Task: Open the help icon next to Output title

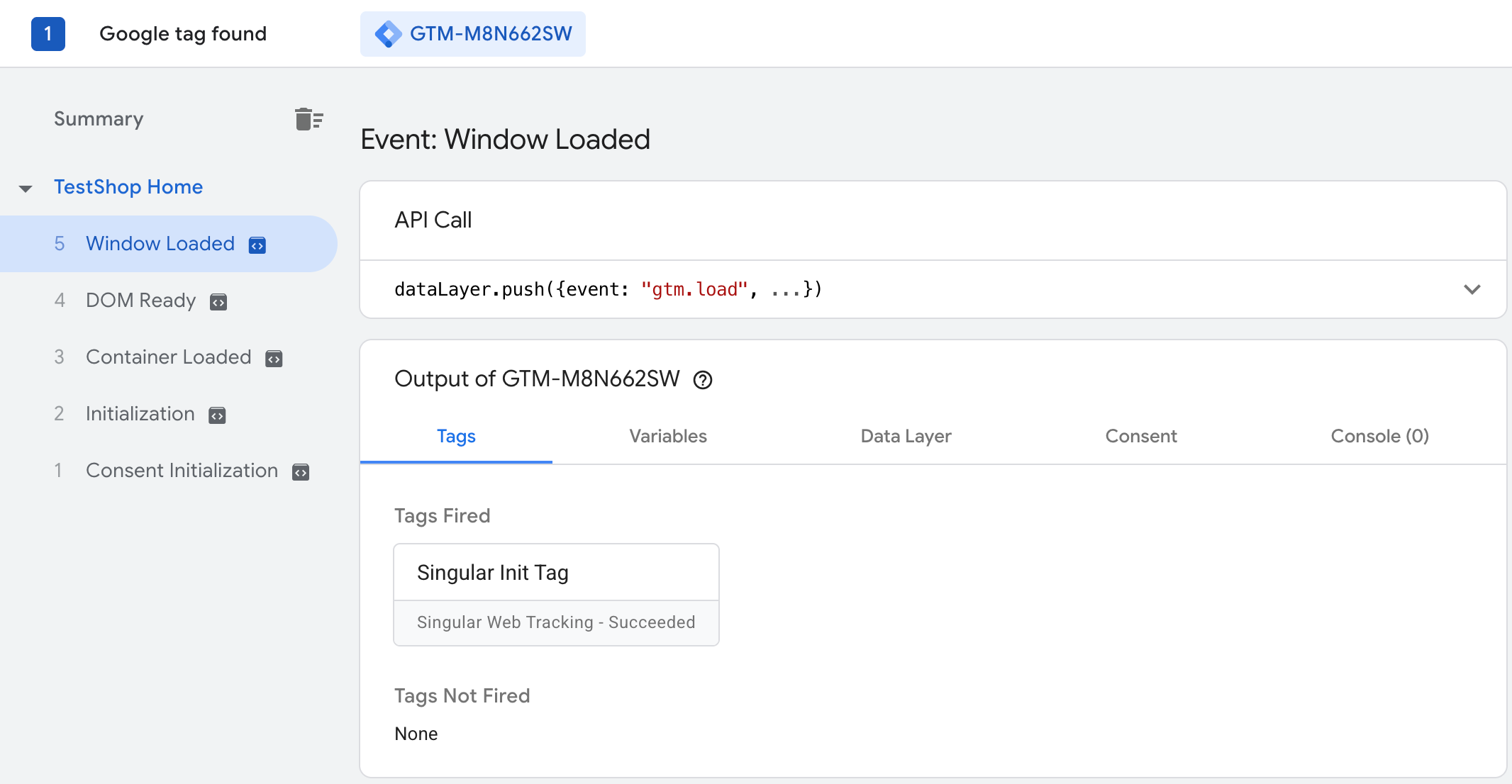Action: (702, 380)
